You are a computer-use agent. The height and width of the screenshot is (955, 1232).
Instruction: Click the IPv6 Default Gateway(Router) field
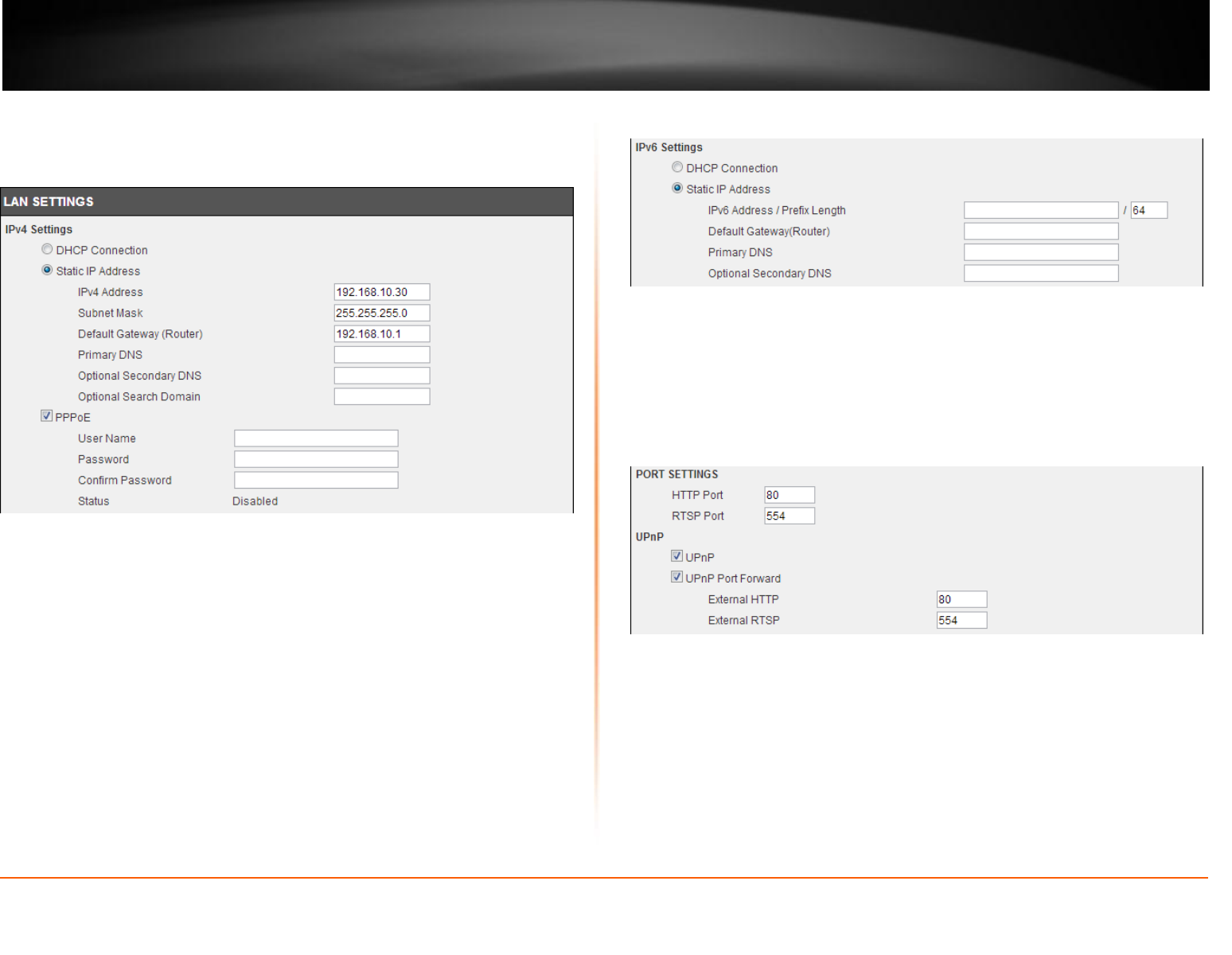(x=1041, y=232)
